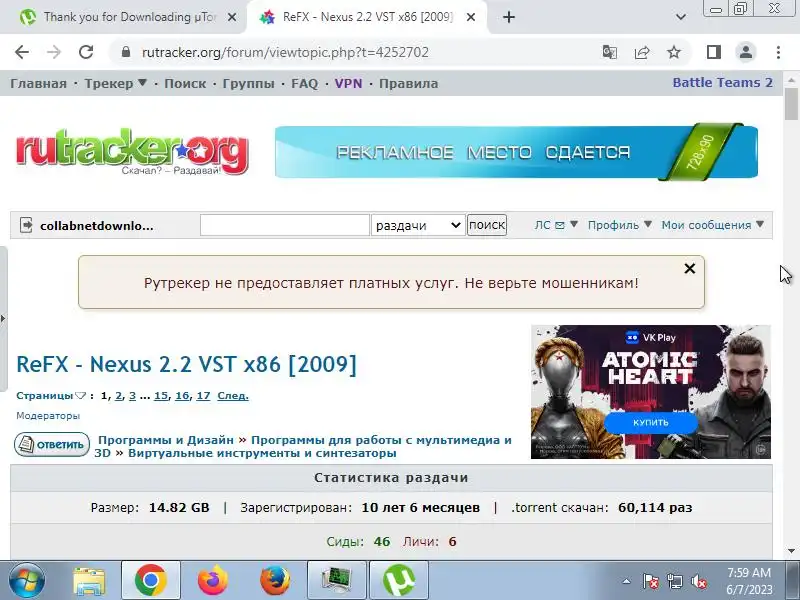800x600 pixels.
Task: Click the Chrome taskbar icon
Action: [x=151, y=580]
